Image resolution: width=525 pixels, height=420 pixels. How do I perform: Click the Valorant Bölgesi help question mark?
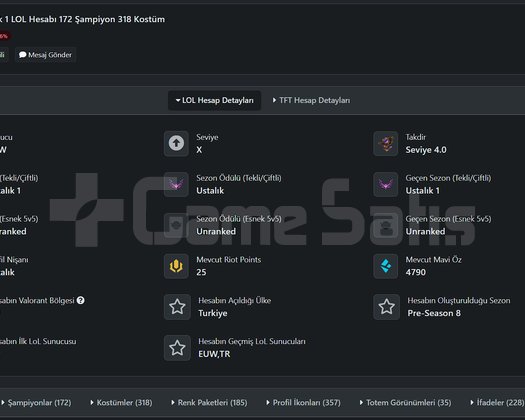coord(80,300)
